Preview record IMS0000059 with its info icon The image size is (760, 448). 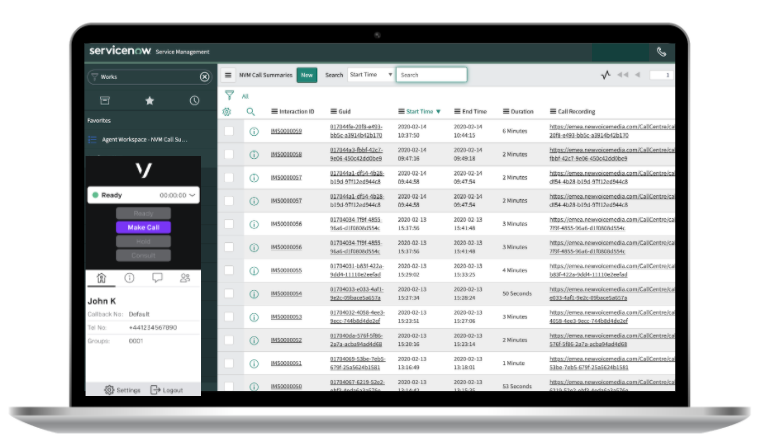[254, 131]
